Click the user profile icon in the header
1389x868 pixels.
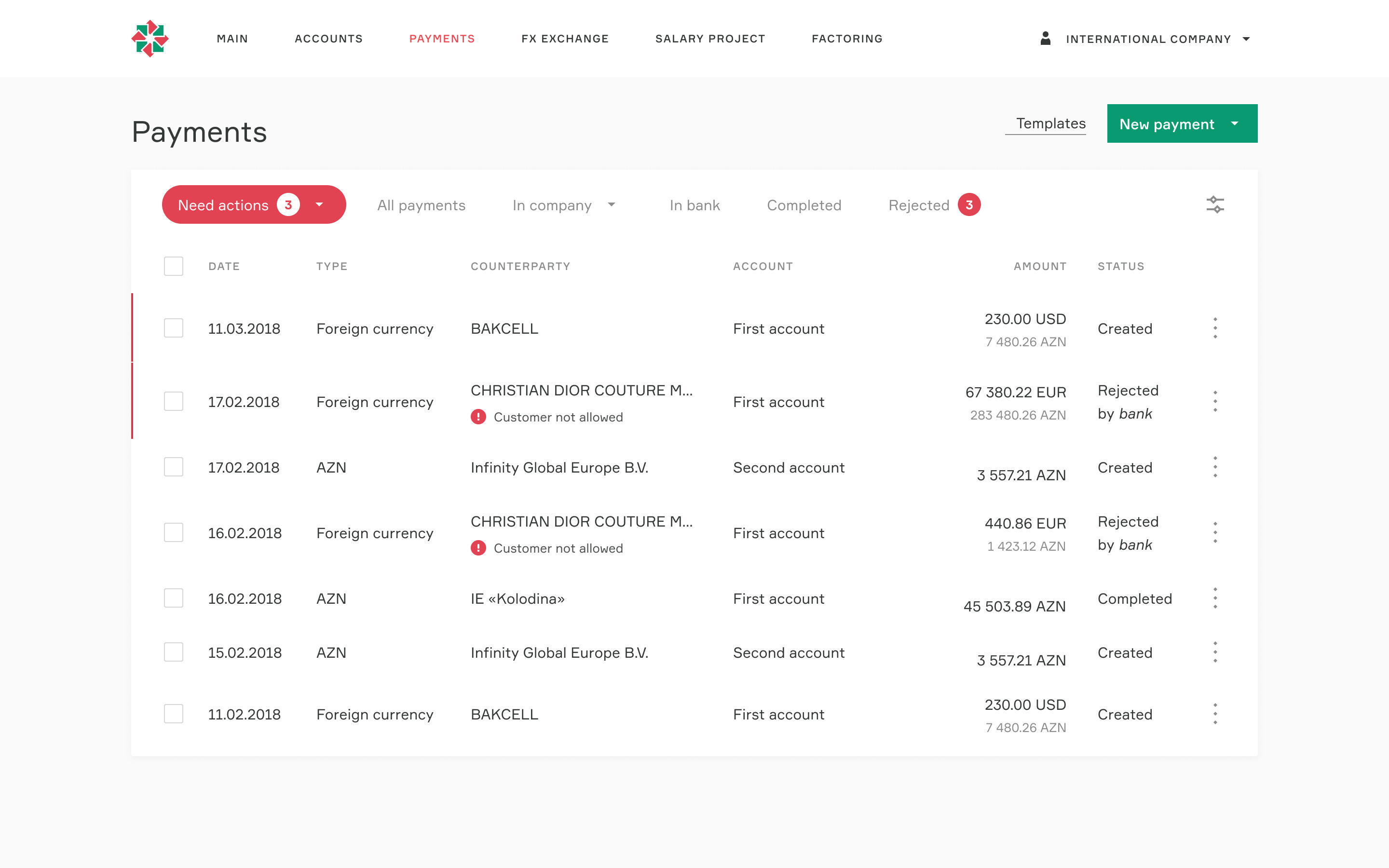[x=1045, y=39]
